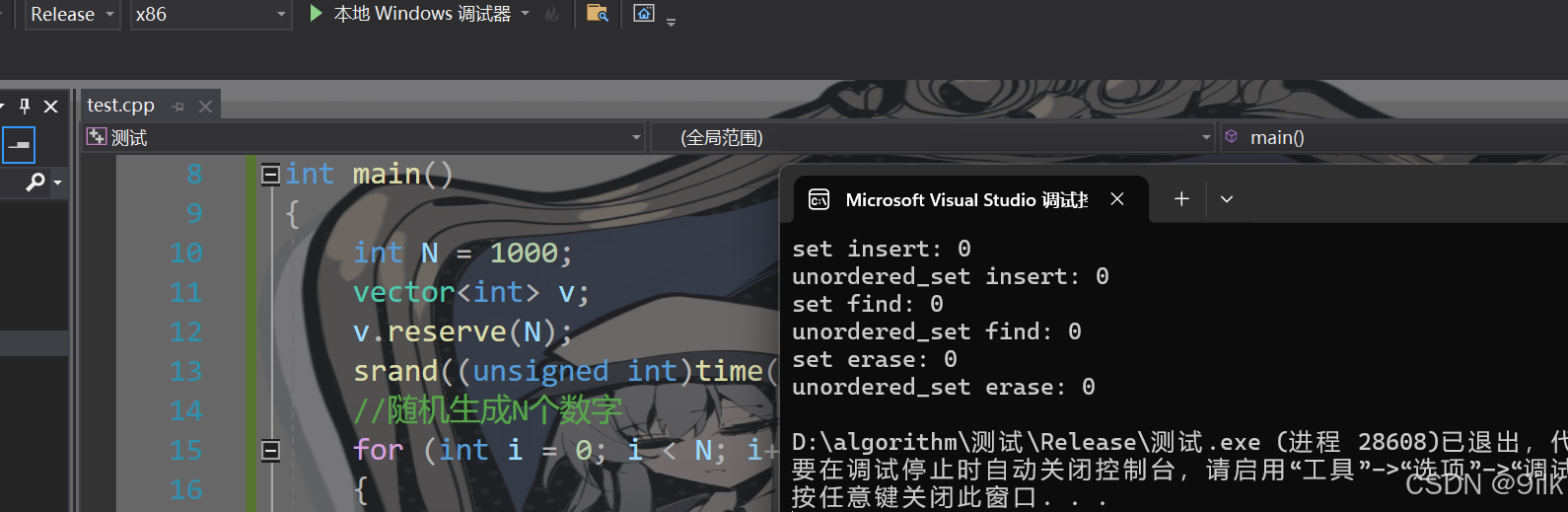Click the search magnifier in left panel
1568x512 pixels.
coord(36,182)
